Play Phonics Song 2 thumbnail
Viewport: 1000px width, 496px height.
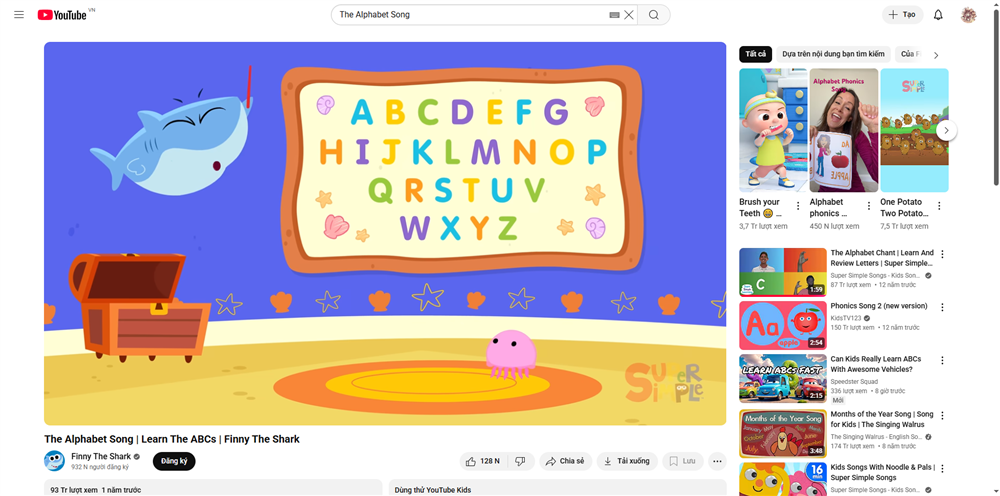point(783,325)
